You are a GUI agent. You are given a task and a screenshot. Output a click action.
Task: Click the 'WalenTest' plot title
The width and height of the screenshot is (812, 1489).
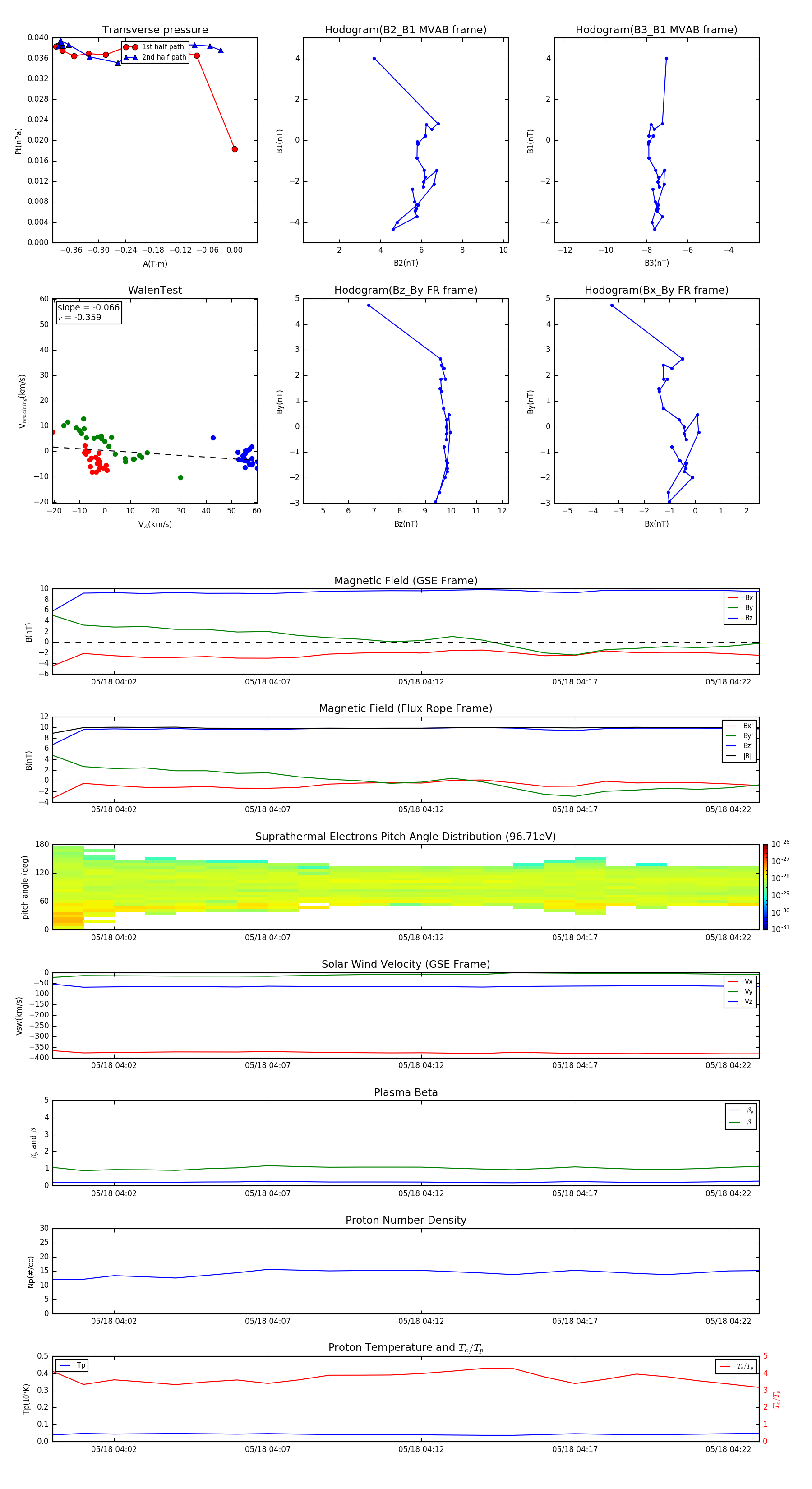(x=155, y=290)
